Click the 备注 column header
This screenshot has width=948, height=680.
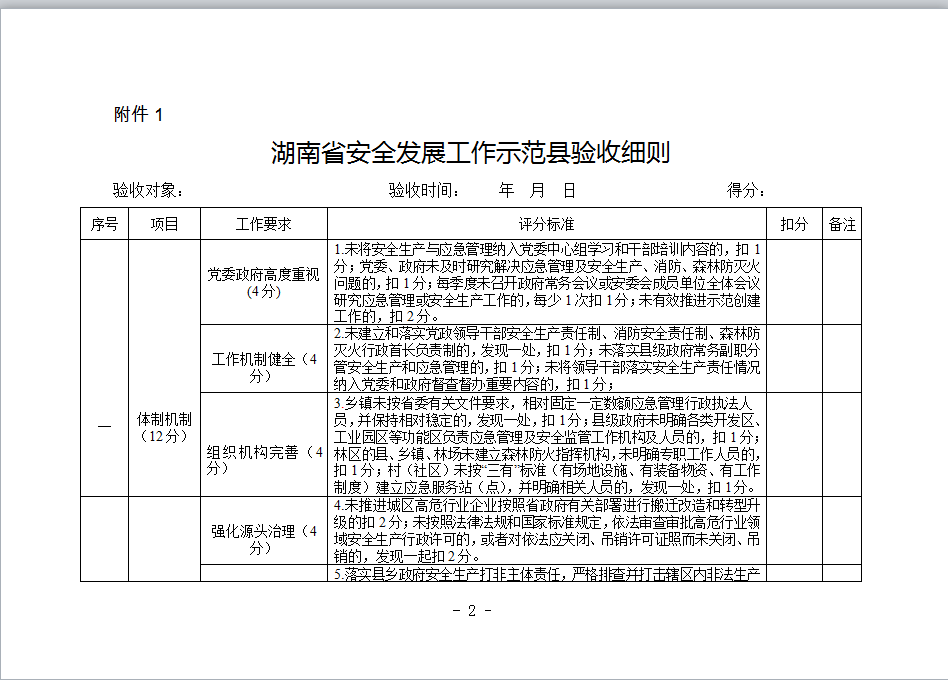(x=842, y=224)
